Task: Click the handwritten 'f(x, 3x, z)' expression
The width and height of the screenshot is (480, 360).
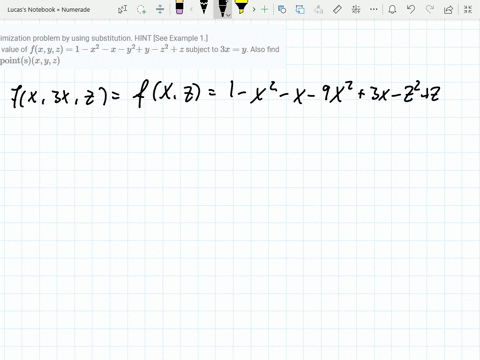Action: click(59, 96)
